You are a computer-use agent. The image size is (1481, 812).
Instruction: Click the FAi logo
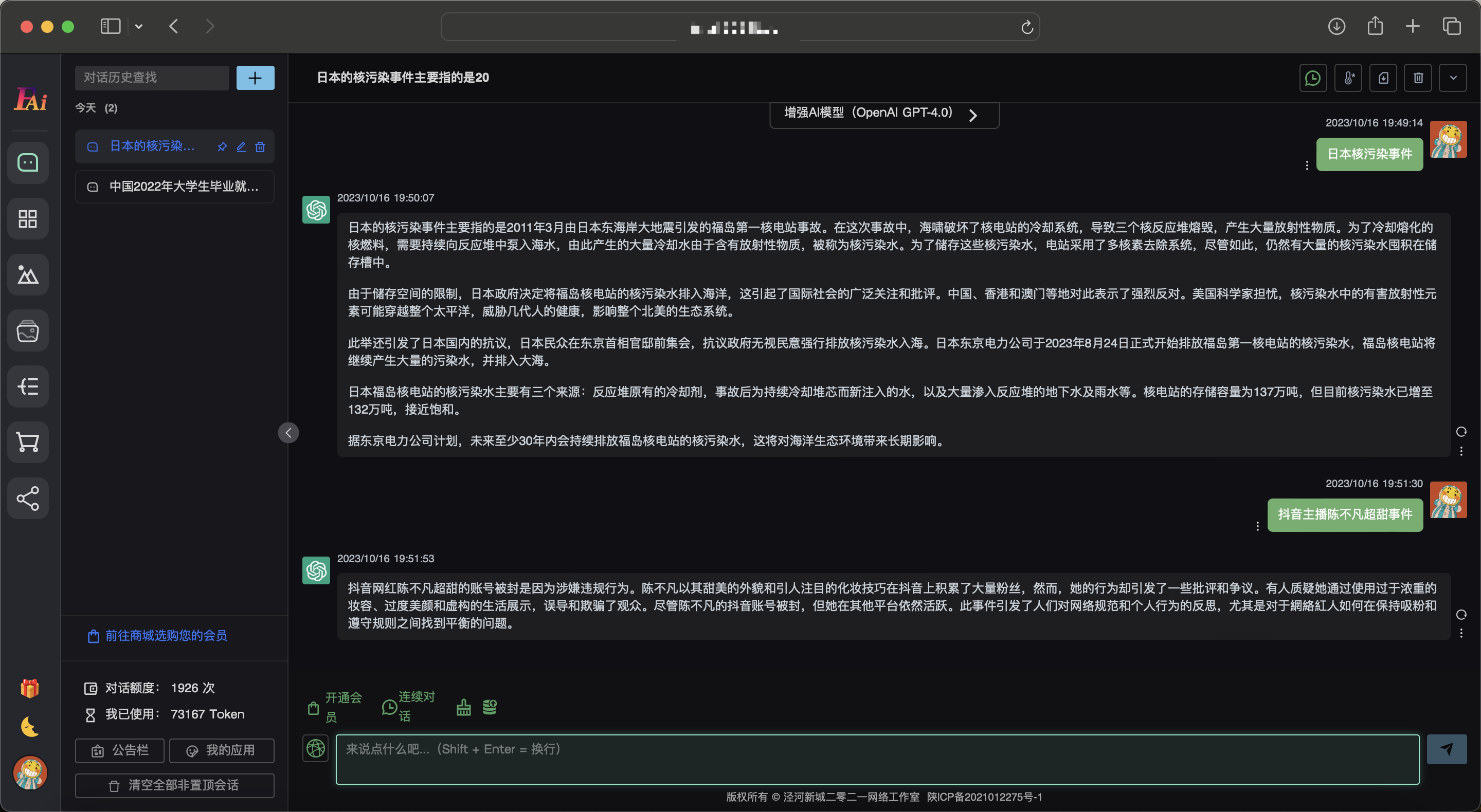pyautogui.click(x=30, y=99)
